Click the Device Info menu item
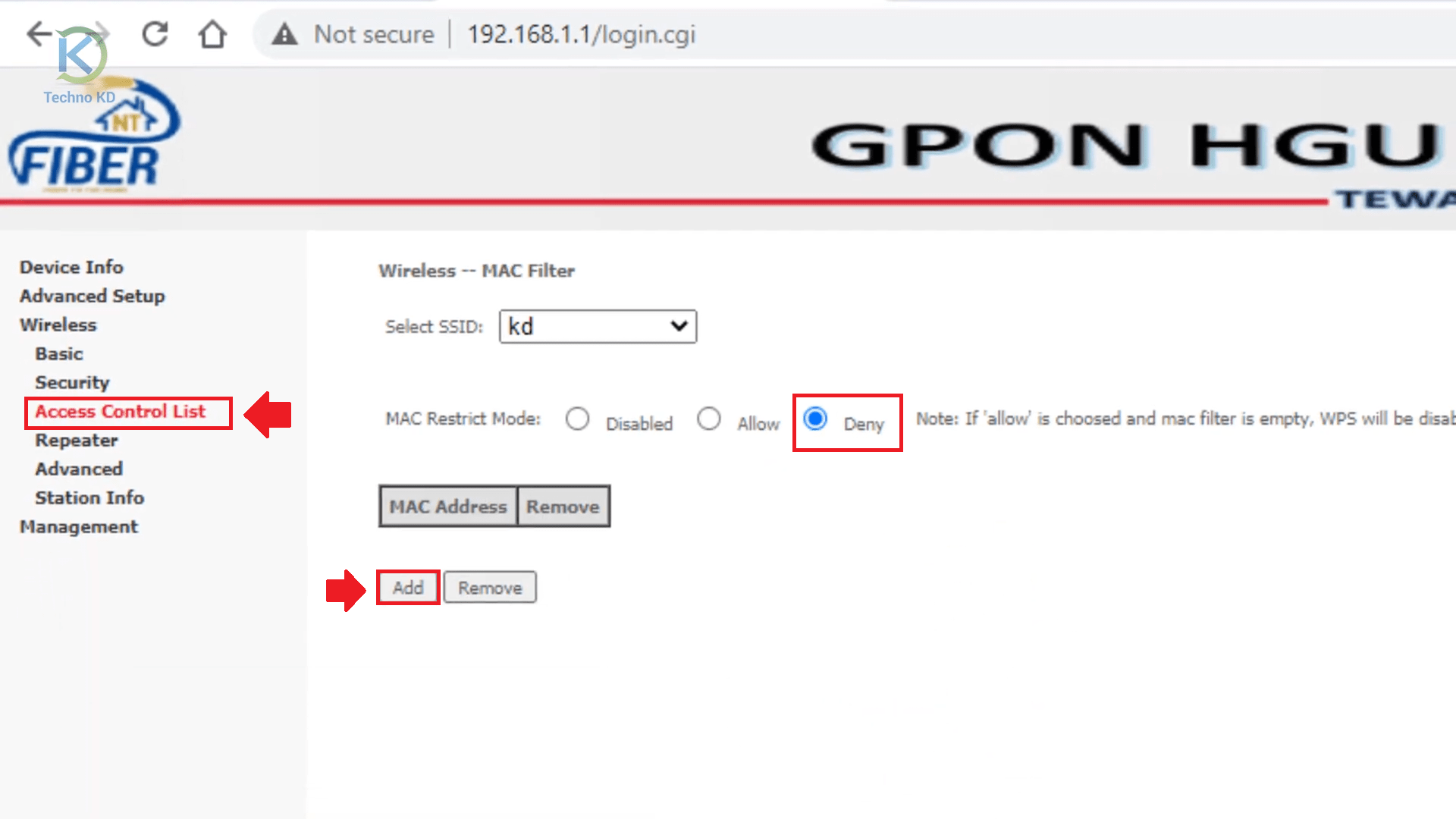 [71, 267]
